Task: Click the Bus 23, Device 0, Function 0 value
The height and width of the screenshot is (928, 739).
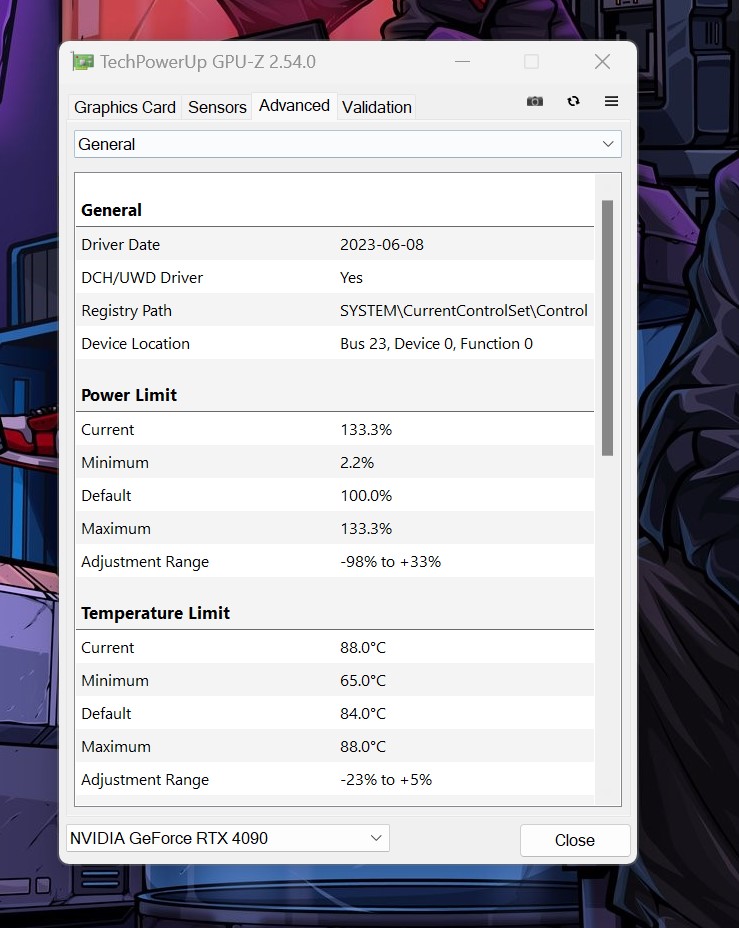Action: coord(437,344)
